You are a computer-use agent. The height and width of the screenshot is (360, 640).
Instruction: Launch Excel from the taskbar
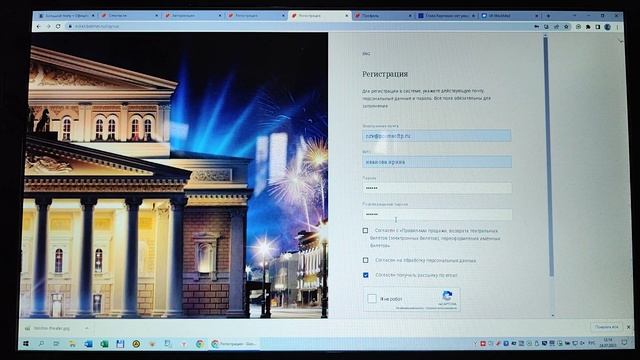tap(104, 344)
